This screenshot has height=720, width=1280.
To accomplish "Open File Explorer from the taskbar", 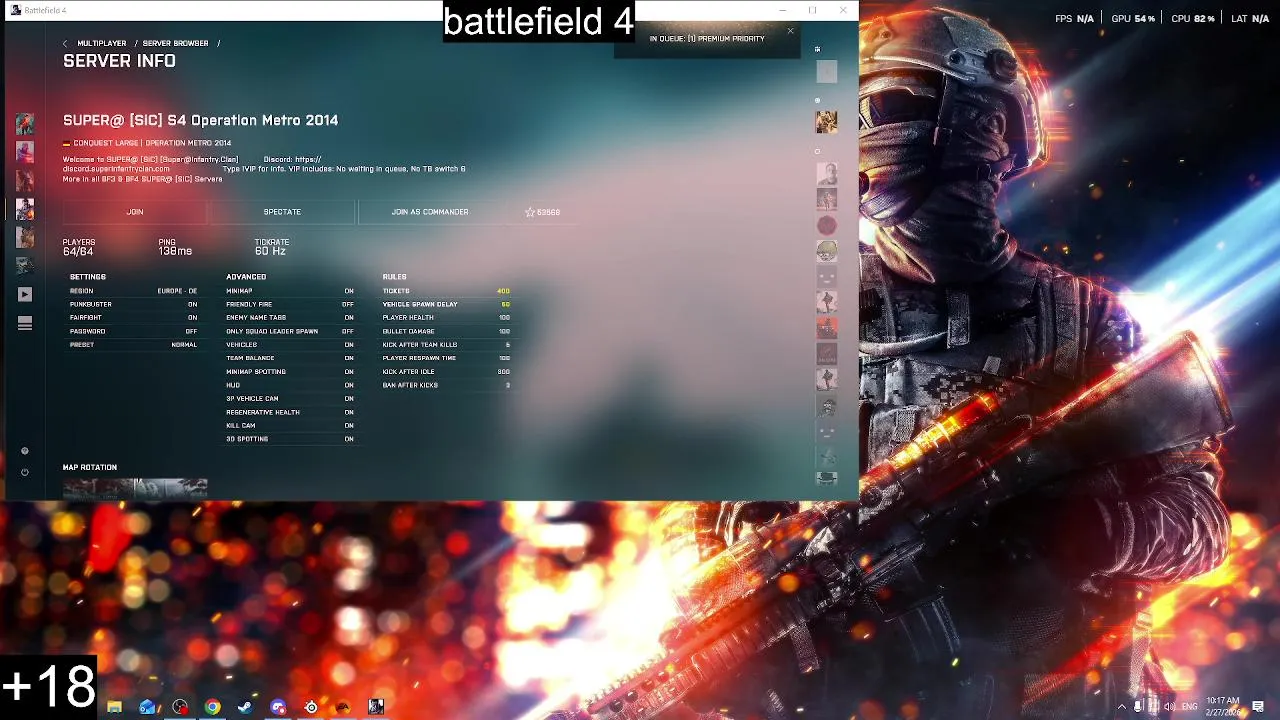I will (x=114, y=707).
